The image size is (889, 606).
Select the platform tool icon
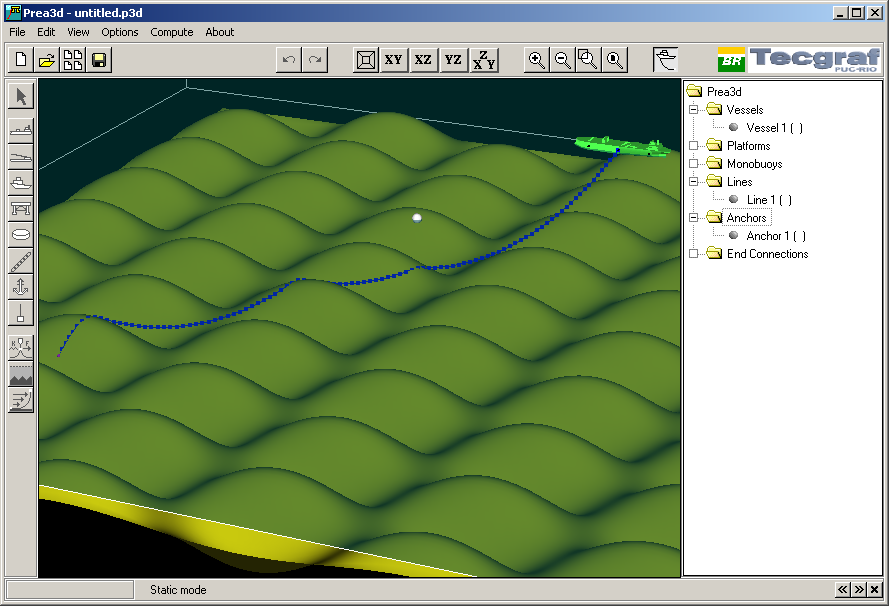[21, 209]
